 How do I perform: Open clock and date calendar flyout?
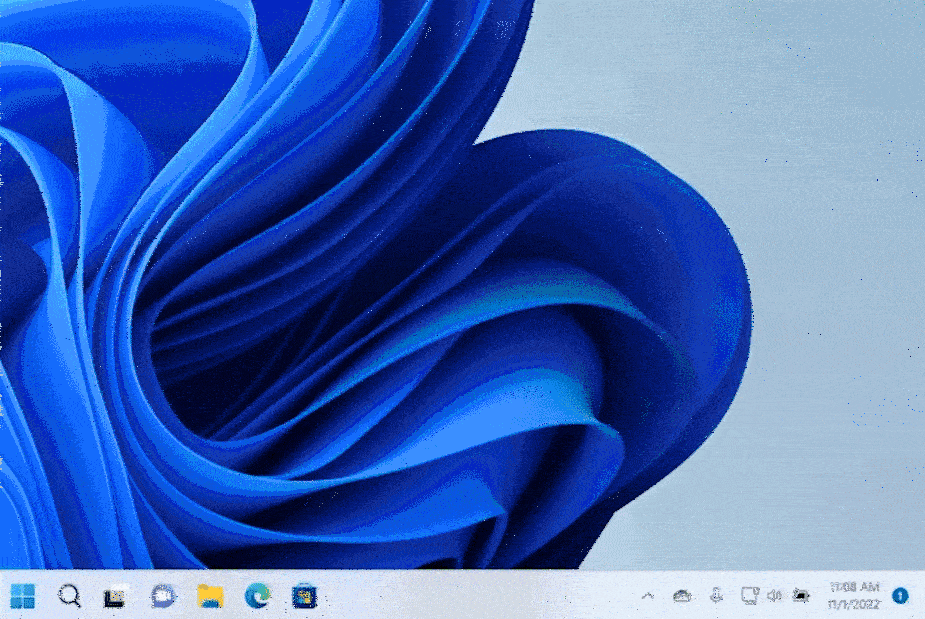point(854,595)
